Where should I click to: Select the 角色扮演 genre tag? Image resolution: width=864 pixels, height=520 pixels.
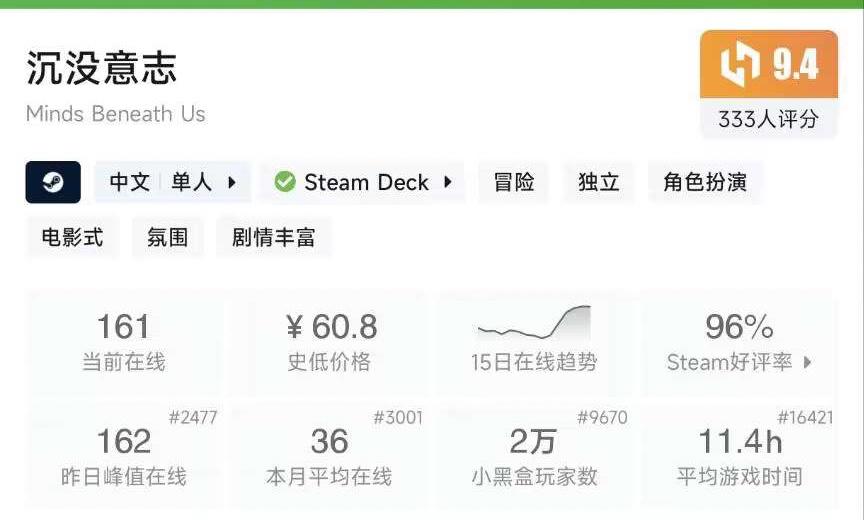click(704, 182)
